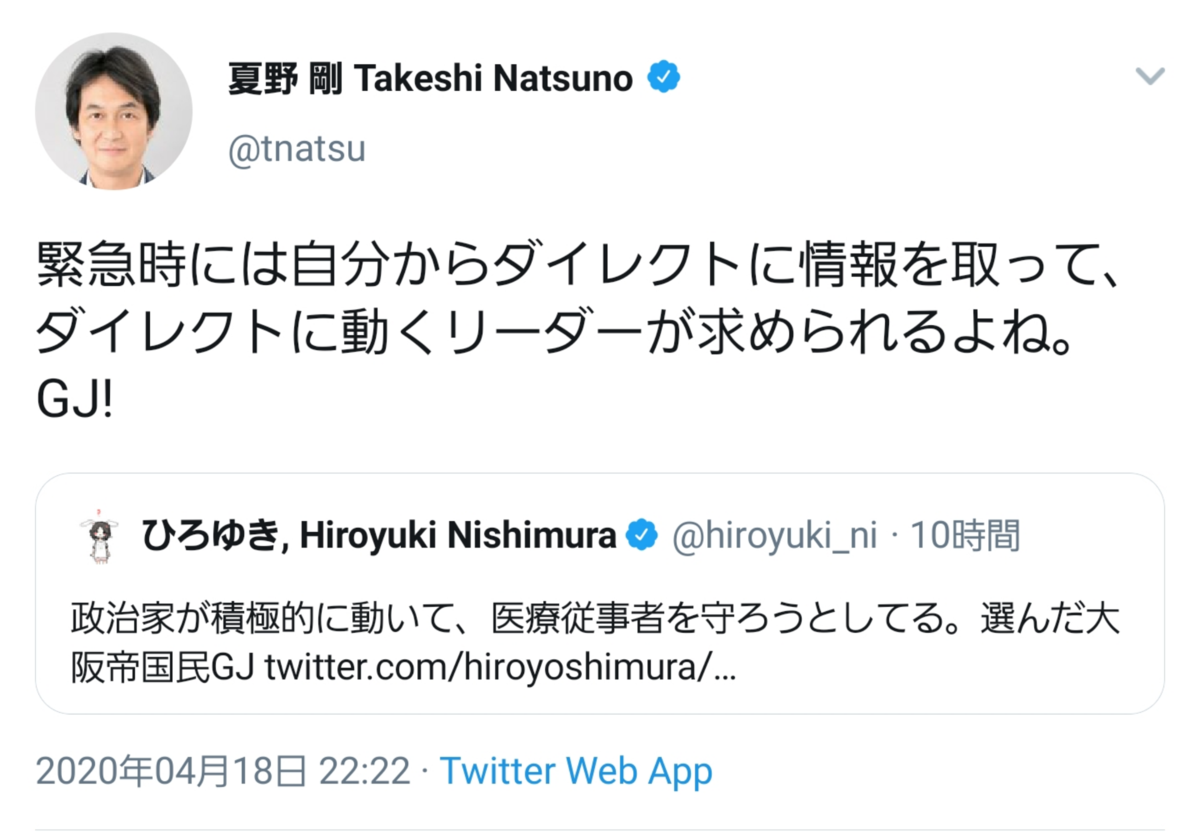Image resolution: width=1200 pixels, height=832 pixels.
Task: Click the Twitter Web App source link
Action: pyautogui.click(x=576, y=772)
